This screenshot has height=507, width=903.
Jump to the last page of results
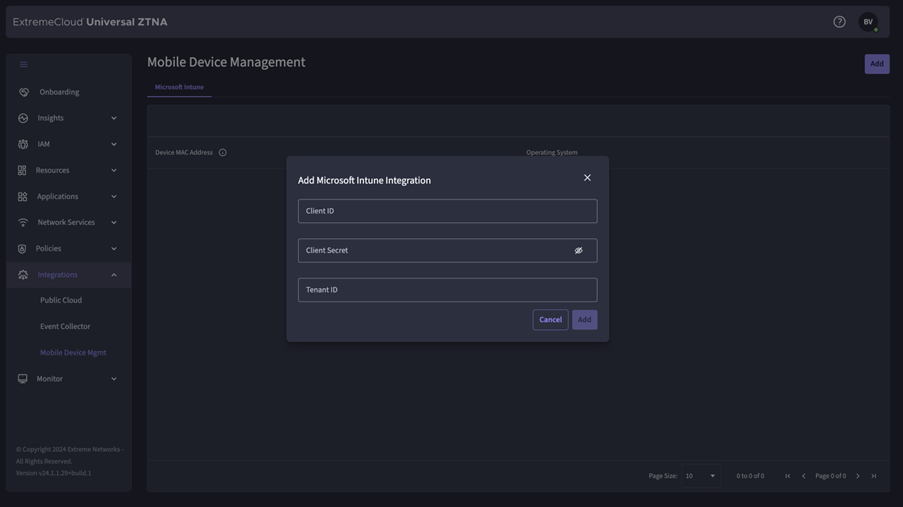click(874, 476)
